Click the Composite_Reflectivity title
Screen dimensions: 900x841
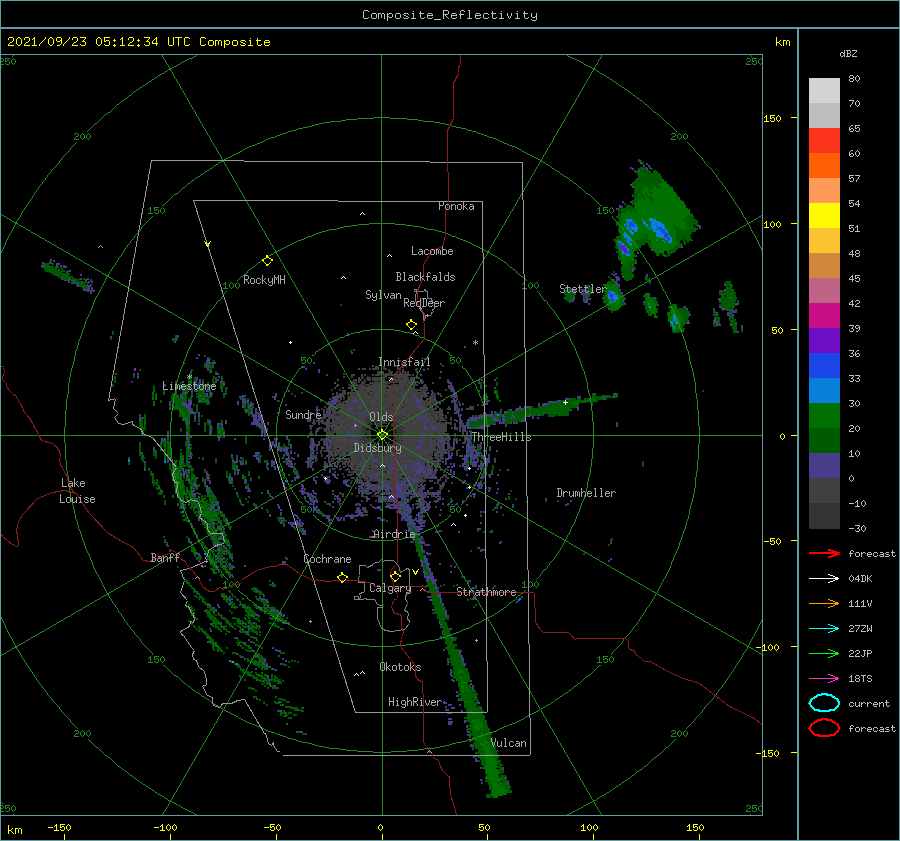(449, 15)
